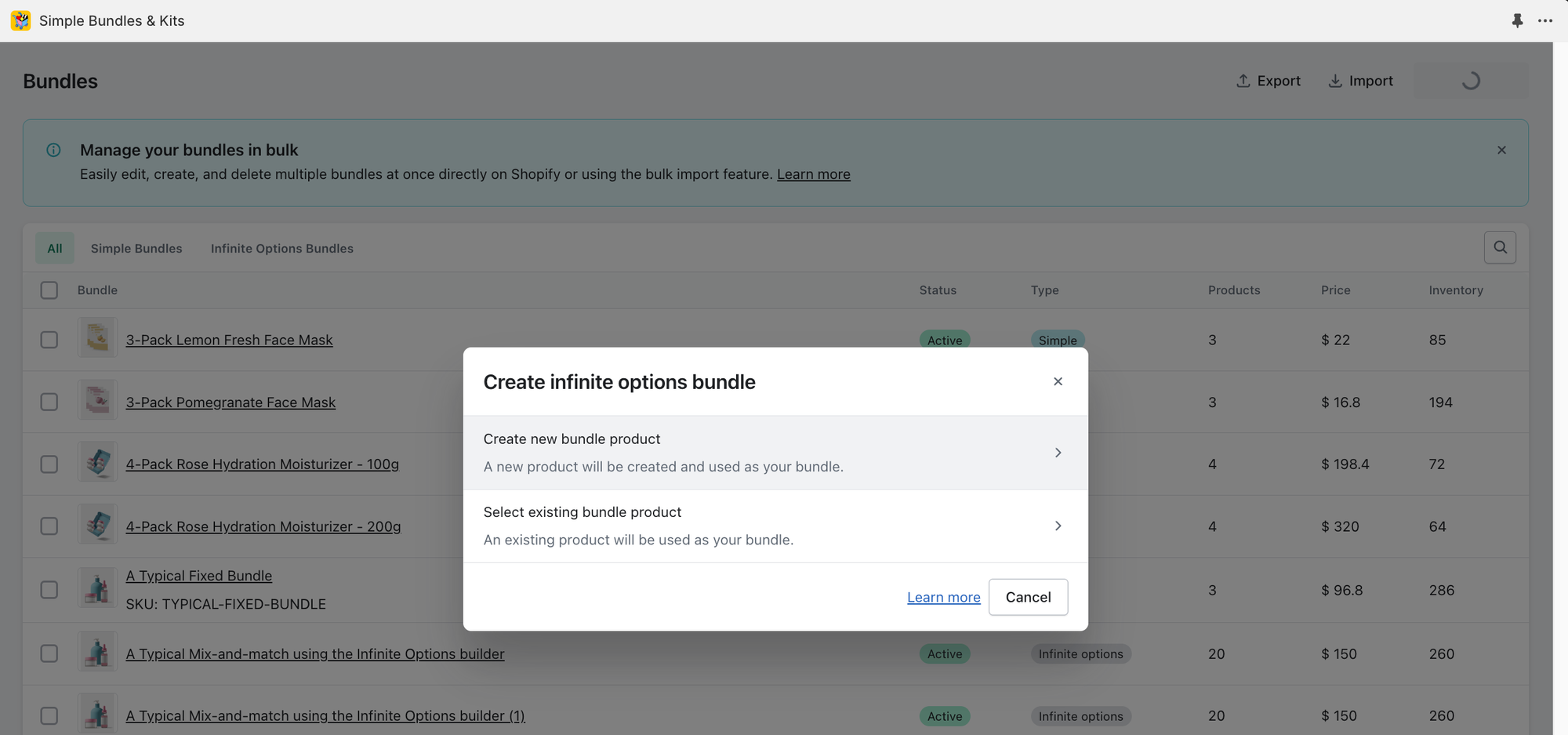This screenshot has width=1568, height=735.
Task: Open thumbnail of A Typical Fixed Bundle
Action: 98,589
